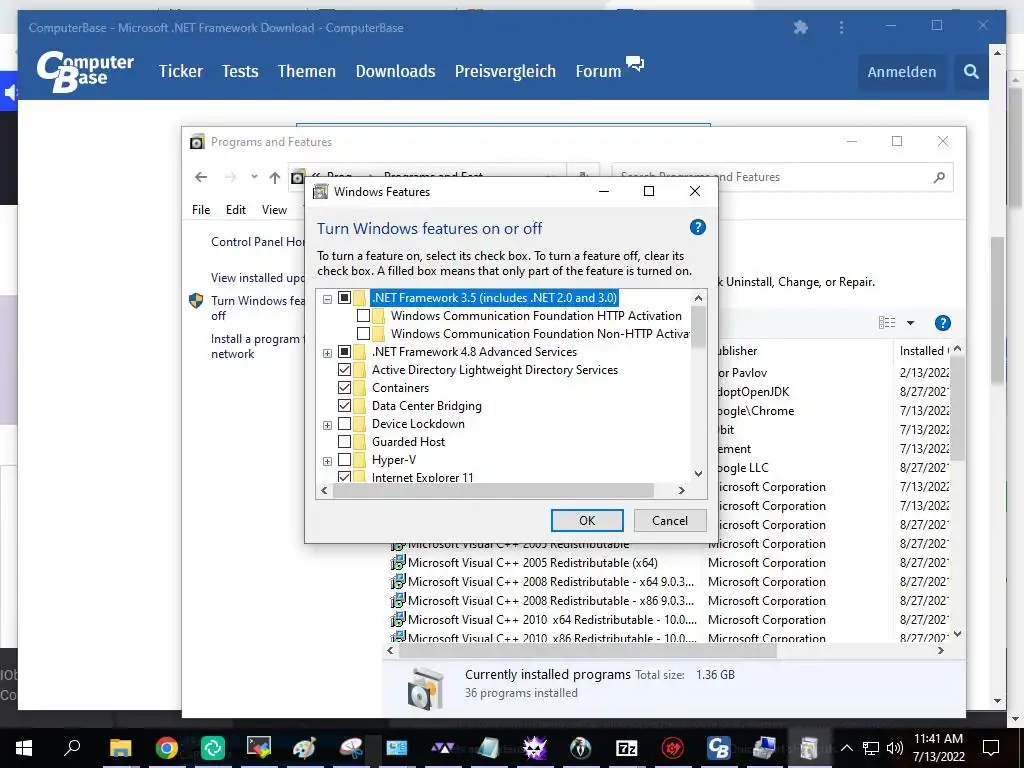
Task: Click the program list horizontal scrollbar
Action: [588, 650]
